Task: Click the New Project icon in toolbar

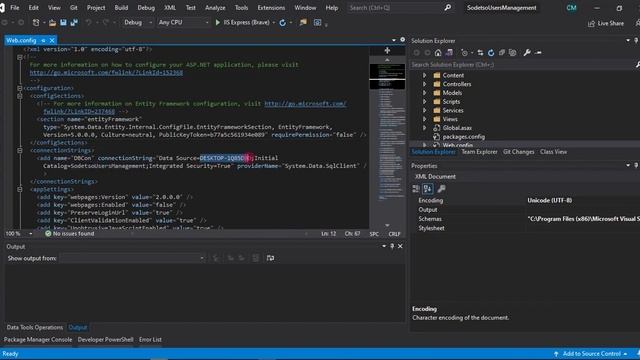Action: pos(36,23)
